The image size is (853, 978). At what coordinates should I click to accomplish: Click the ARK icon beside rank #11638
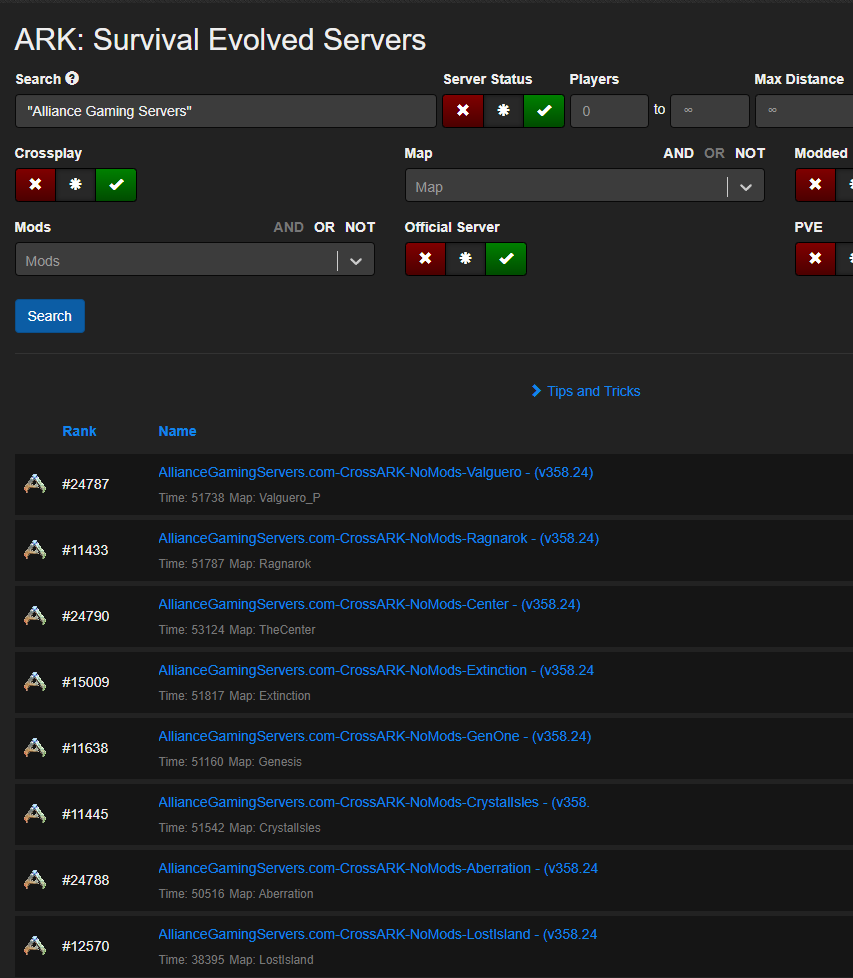click(35, 748)
